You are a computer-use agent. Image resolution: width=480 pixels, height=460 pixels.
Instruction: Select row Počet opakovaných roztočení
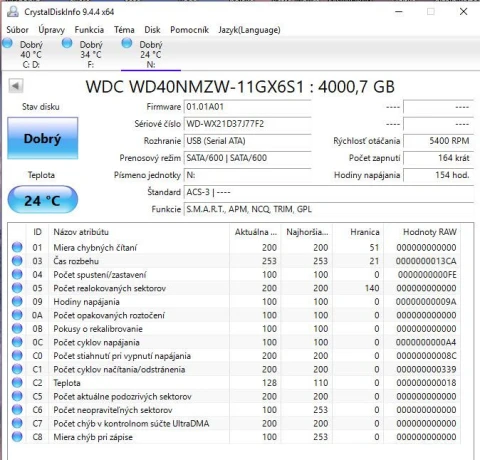click(234, 315)
